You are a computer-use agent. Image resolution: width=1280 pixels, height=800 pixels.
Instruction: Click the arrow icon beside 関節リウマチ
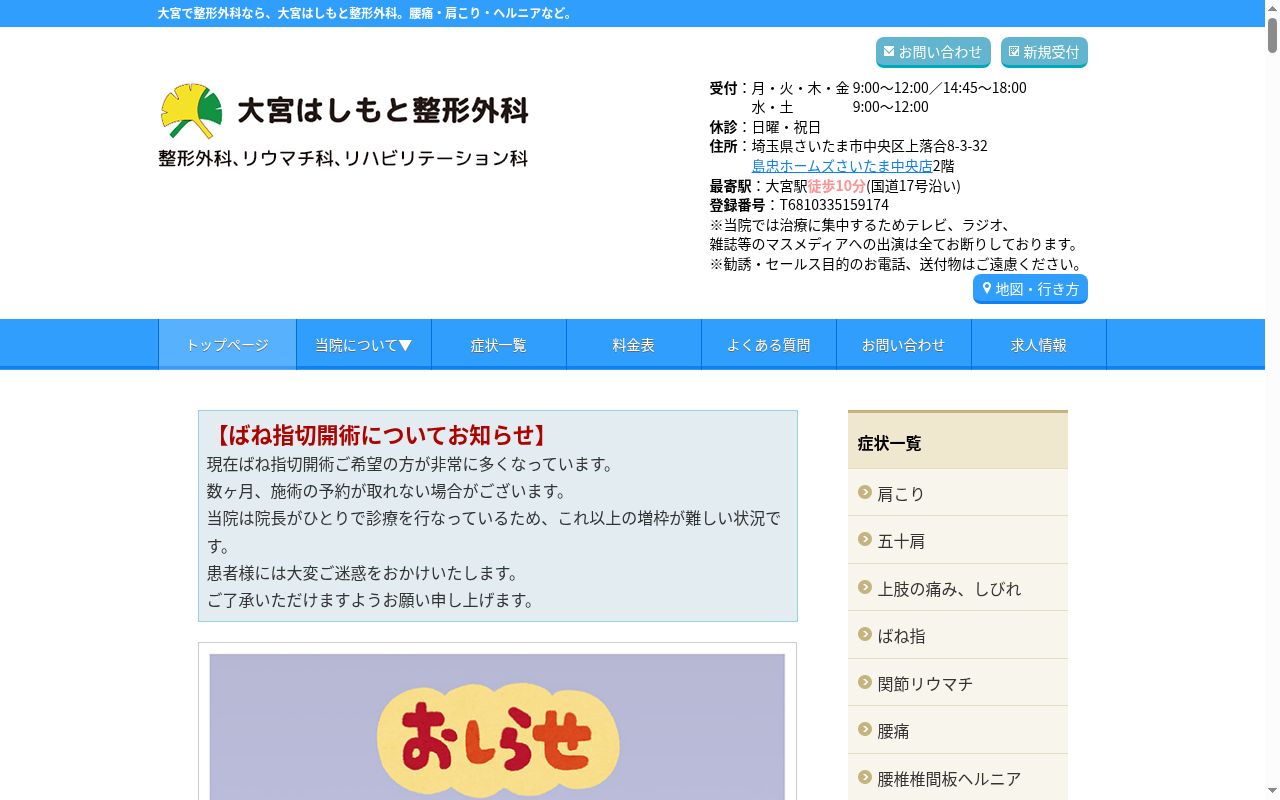[x=865, y=682]
